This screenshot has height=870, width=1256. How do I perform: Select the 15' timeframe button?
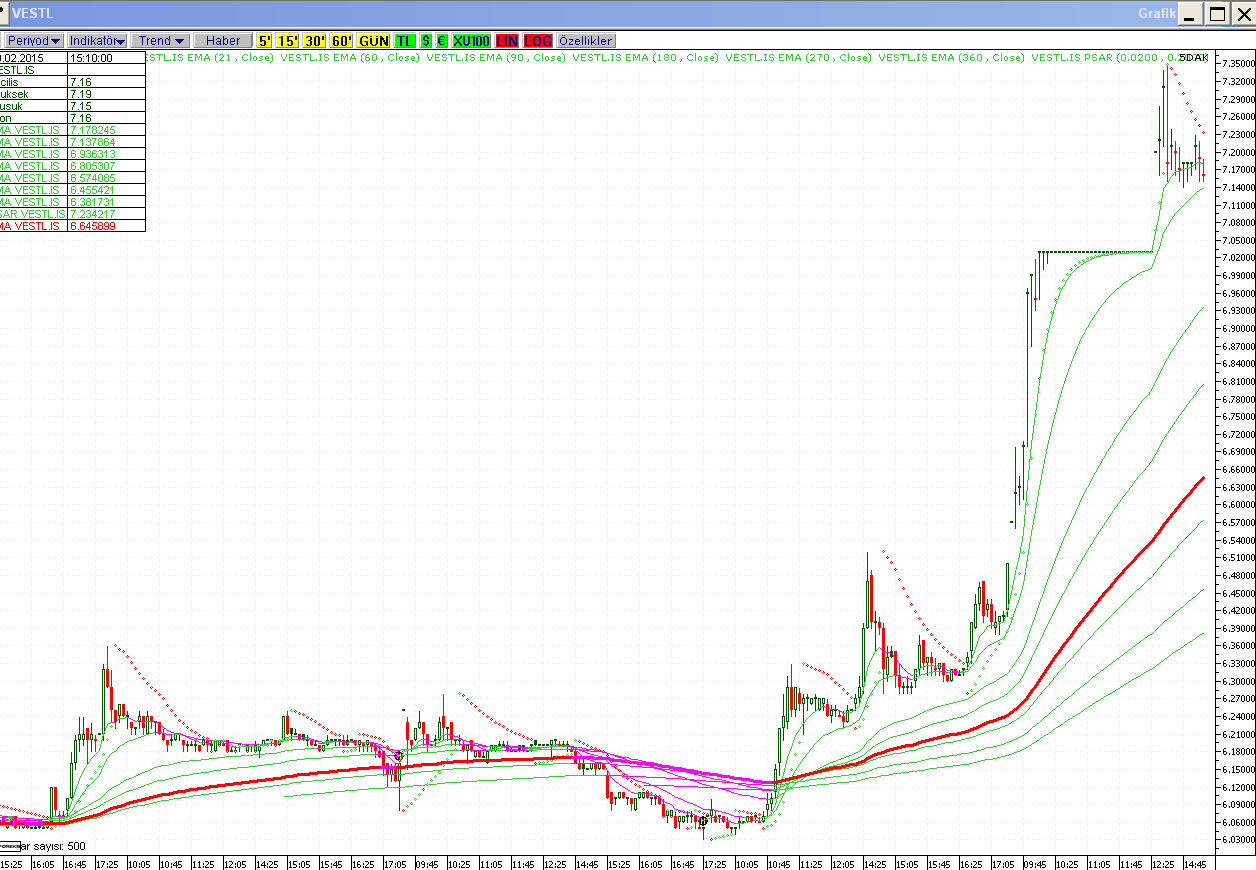click(x=288, y=41)
